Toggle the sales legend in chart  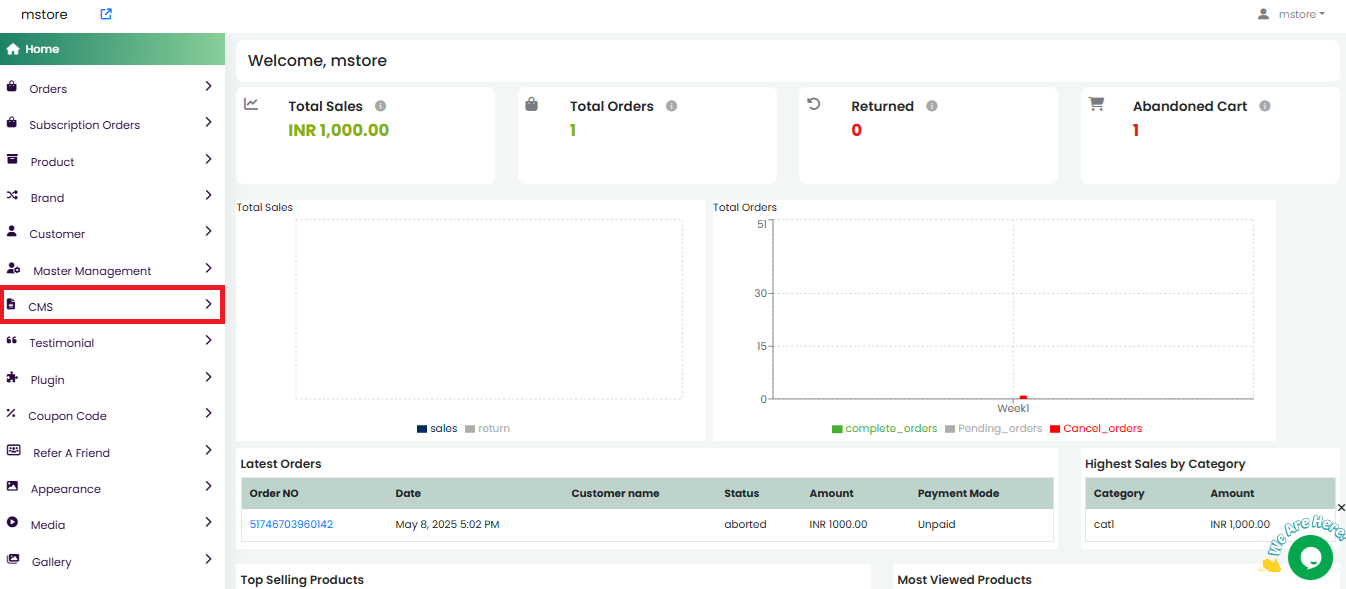(437, 428)
